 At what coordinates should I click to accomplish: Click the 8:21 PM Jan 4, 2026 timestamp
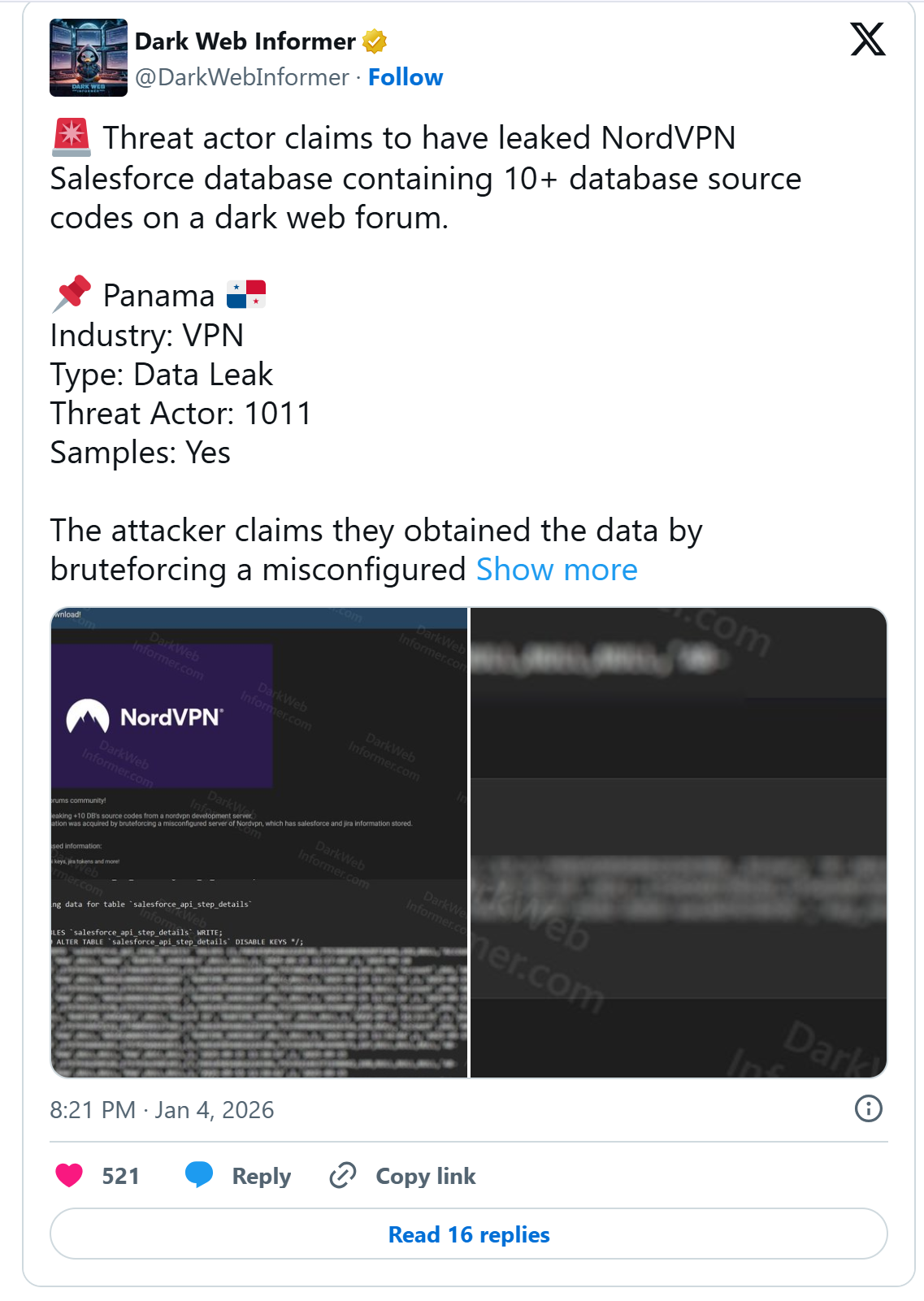[162, 1110]
